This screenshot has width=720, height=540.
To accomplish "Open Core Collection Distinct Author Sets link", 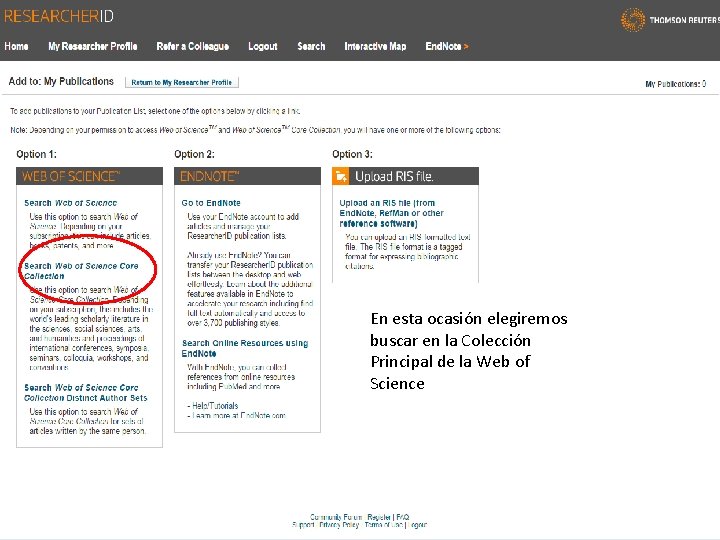I will pos(85,393).
